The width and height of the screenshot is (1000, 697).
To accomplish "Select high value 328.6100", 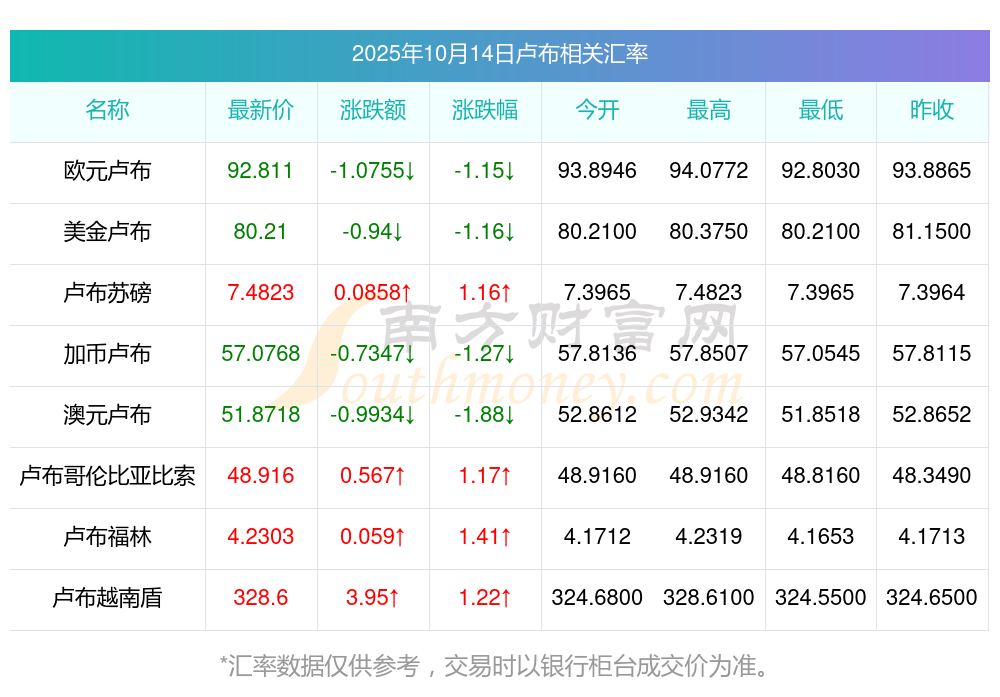I will 709,598.
